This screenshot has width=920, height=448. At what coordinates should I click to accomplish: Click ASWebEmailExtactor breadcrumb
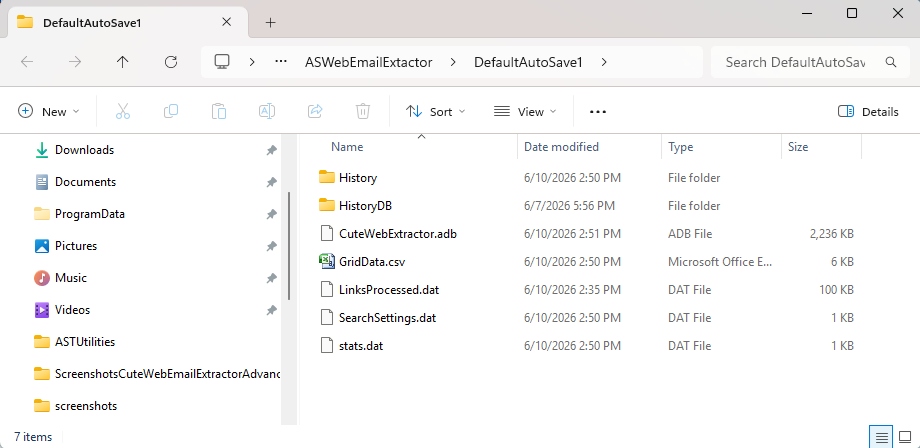pyautogui.click(x=368, y=62)
